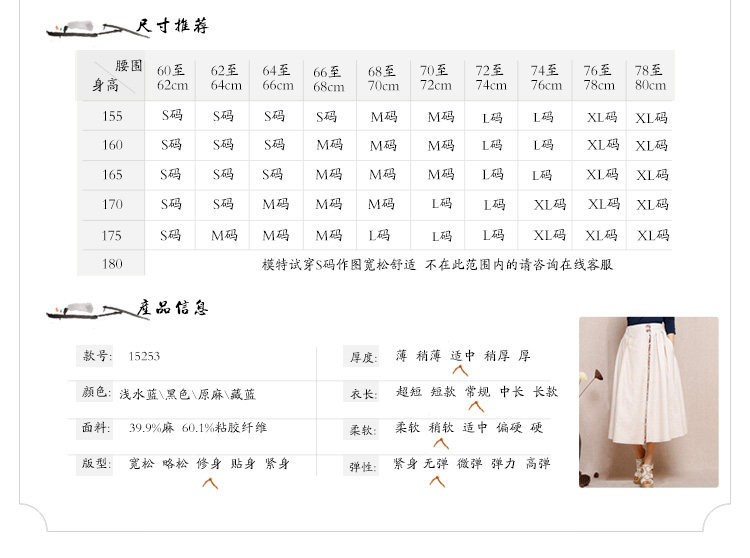Image resolution: width=750 pixels, height=558 pixels.
Task: Click M码 in row 155 under 68至70cm
Action: [384, 117]
